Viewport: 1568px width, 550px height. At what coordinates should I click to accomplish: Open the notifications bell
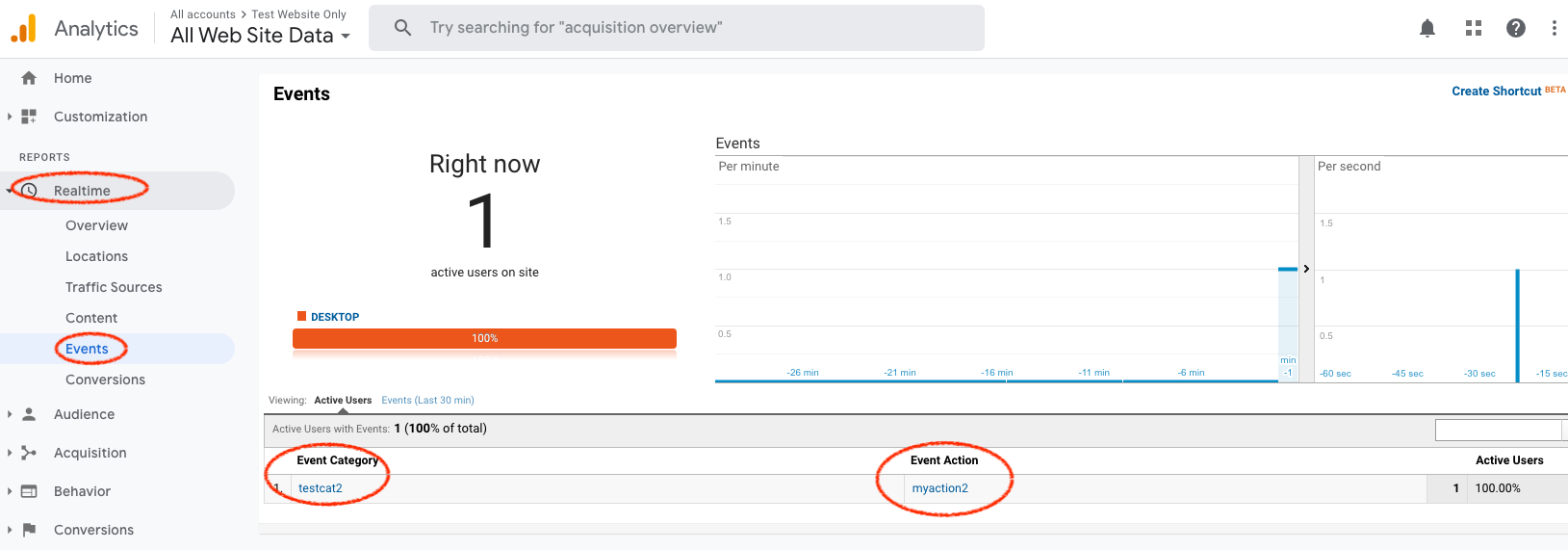(x=1427, y=28)
